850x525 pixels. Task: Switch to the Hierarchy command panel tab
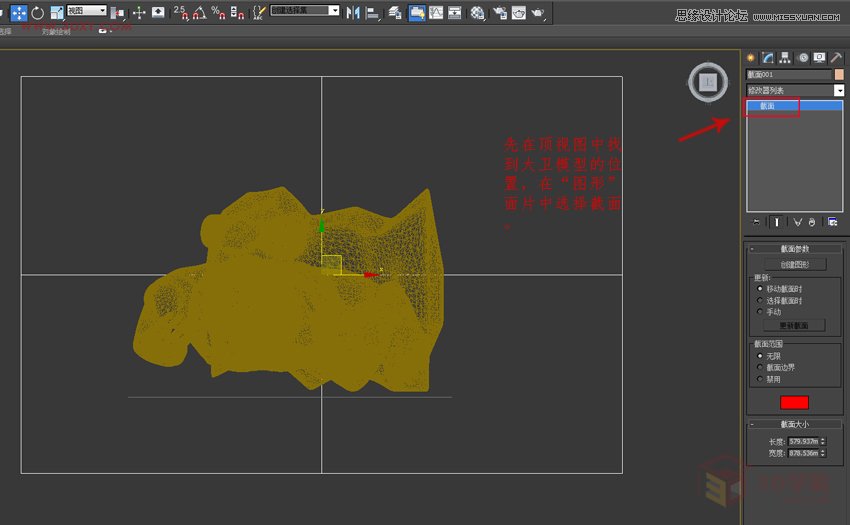[785, 57]
